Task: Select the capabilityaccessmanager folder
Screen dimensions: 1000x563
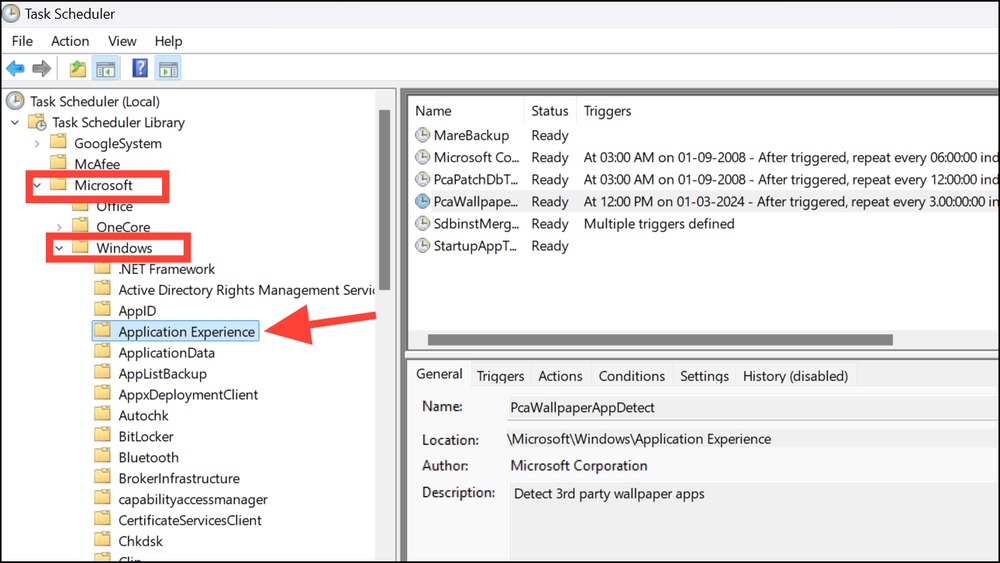Action: 193,499
